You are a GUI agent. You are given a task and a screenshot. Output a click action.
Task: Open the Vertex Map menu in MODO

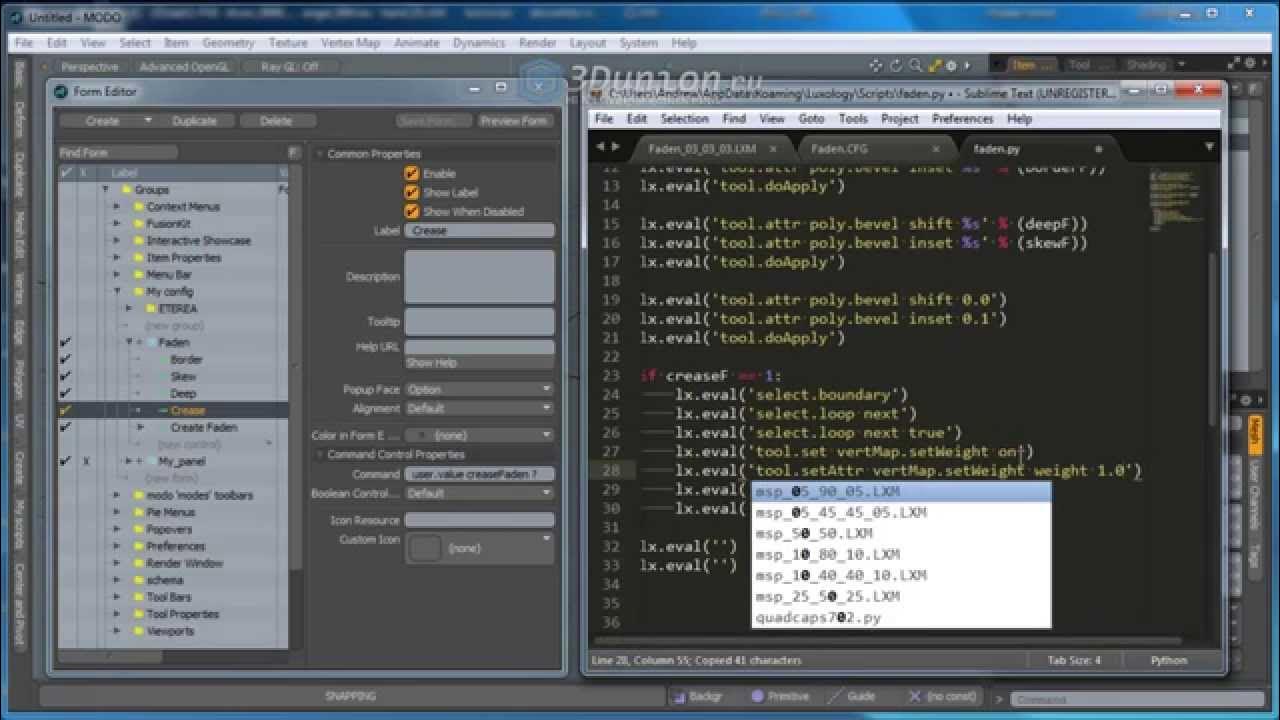350,43
